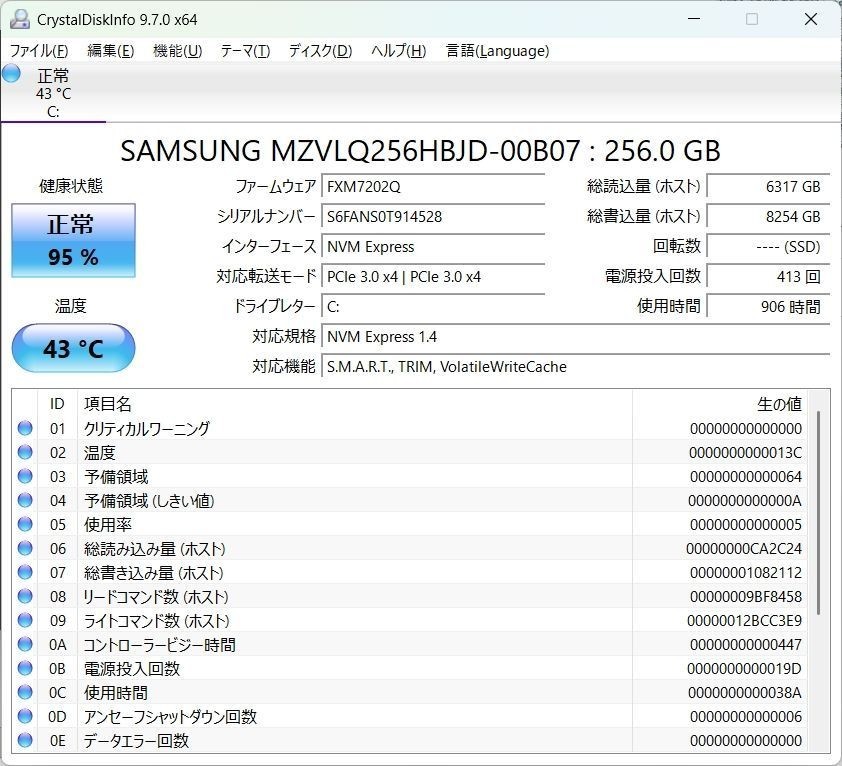The height and width of the screenshot is (766, 842).
Task: Click status orb for 0D アンセーフシャットダウン回数
Action: tap(25, 716)
